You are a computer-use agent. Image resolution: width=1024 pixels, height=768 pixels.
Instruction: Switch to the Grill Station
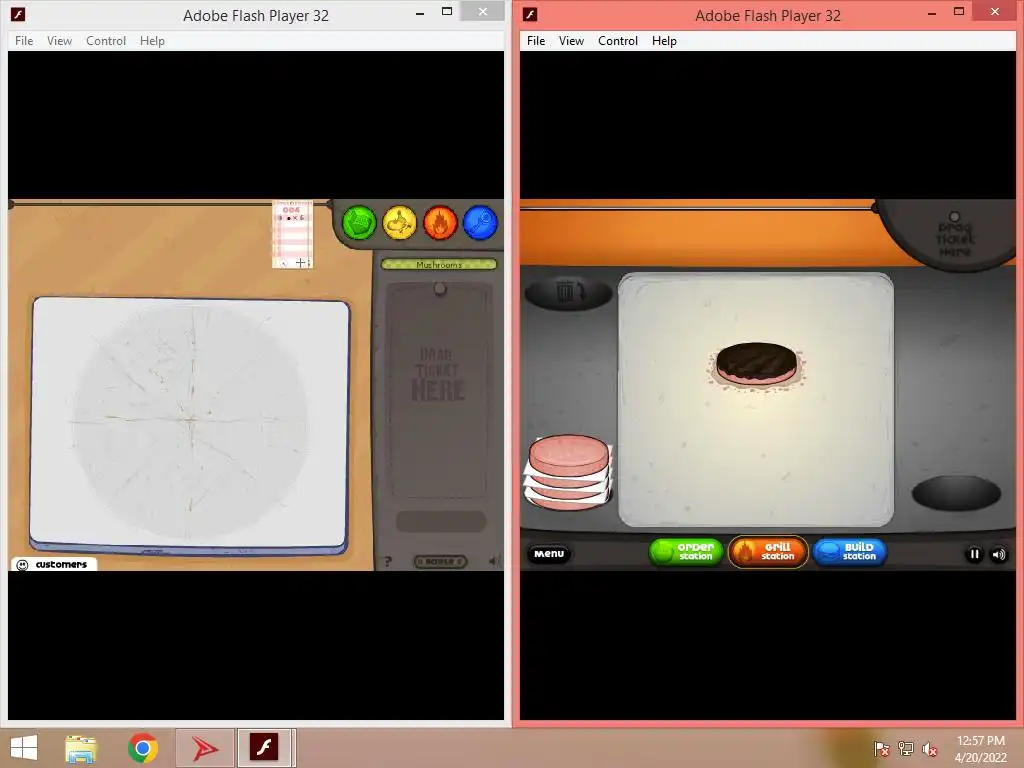(x=768, y=552)
